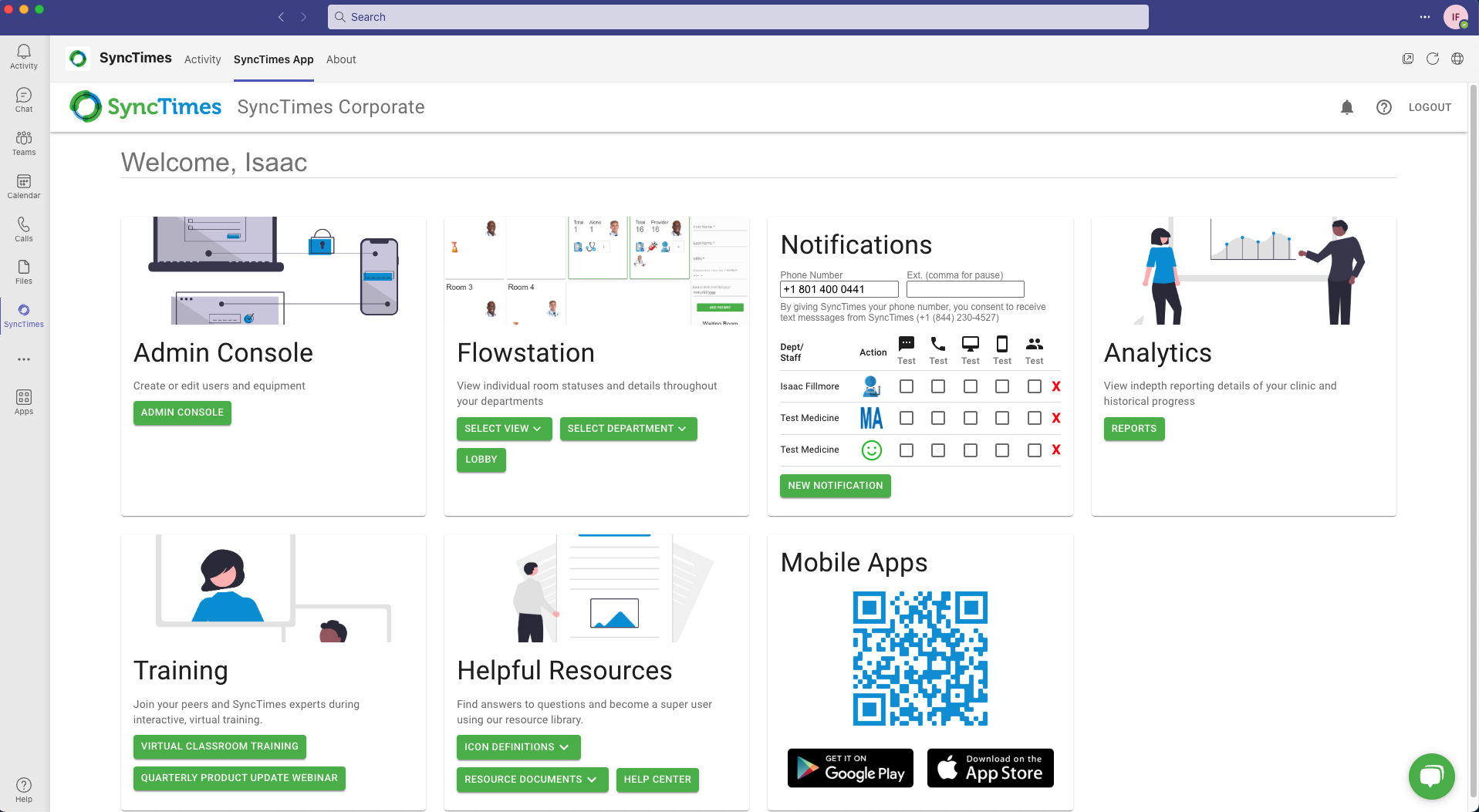Screen dimensions: 1479x812
Task: Open app in browser globe icon
Action: 1457,59
